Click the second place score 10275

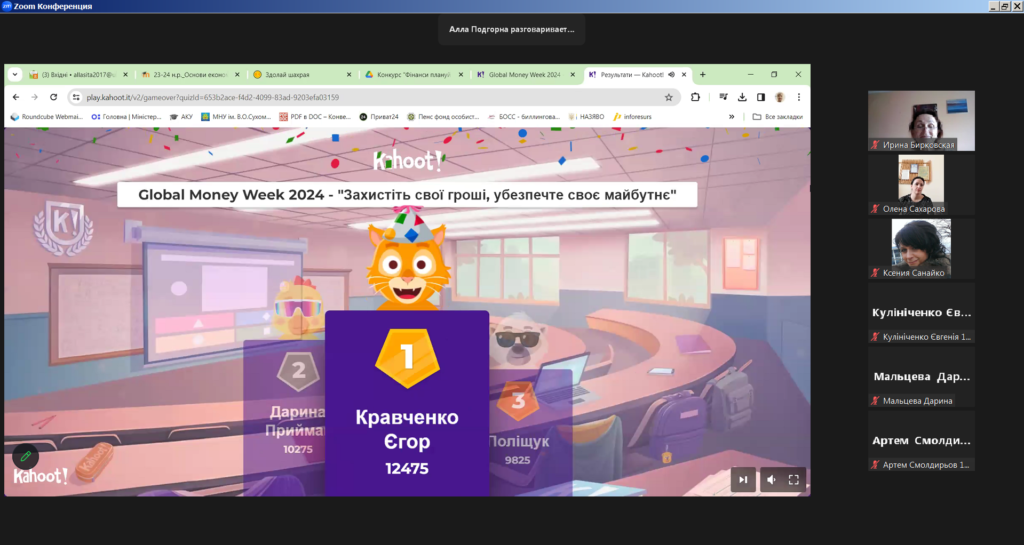pyautogui.click(x=298, y=450)
